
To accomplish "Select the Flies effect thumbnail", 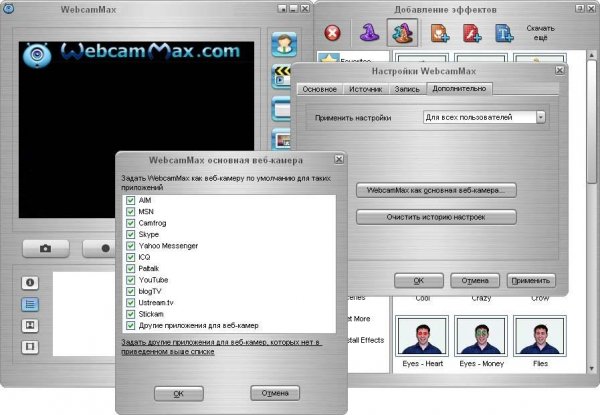I will click(x=540, y=336).
